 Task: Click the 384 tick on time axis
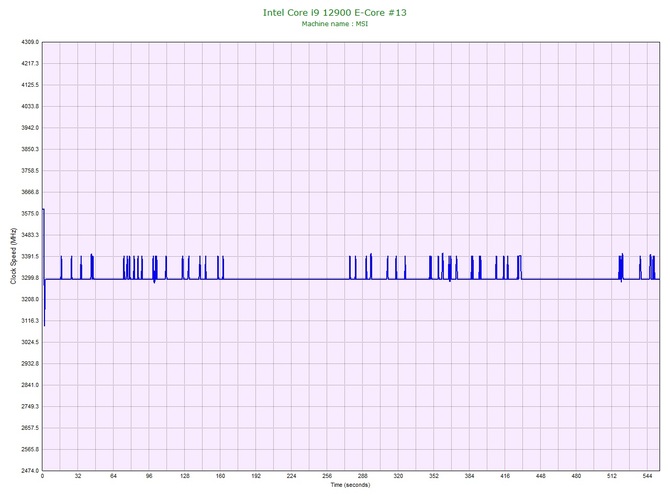[x=469, y=476]
